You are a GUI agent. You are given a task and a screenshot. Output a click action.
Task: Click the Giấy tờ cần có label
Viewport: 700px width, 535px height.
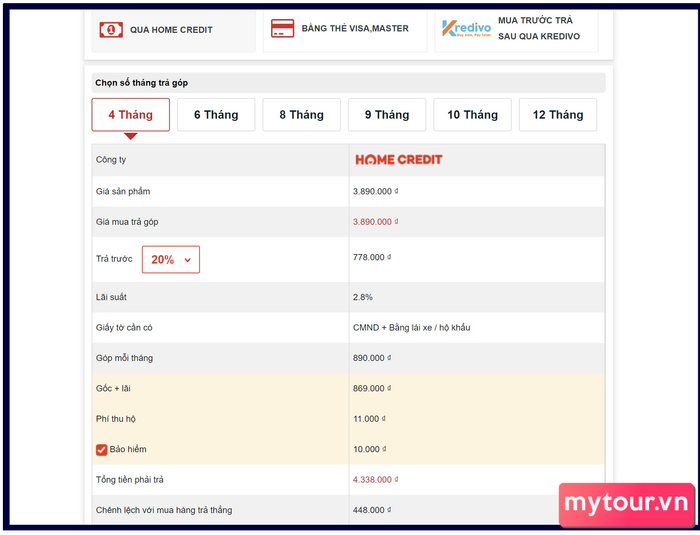[x=124, y=327]
